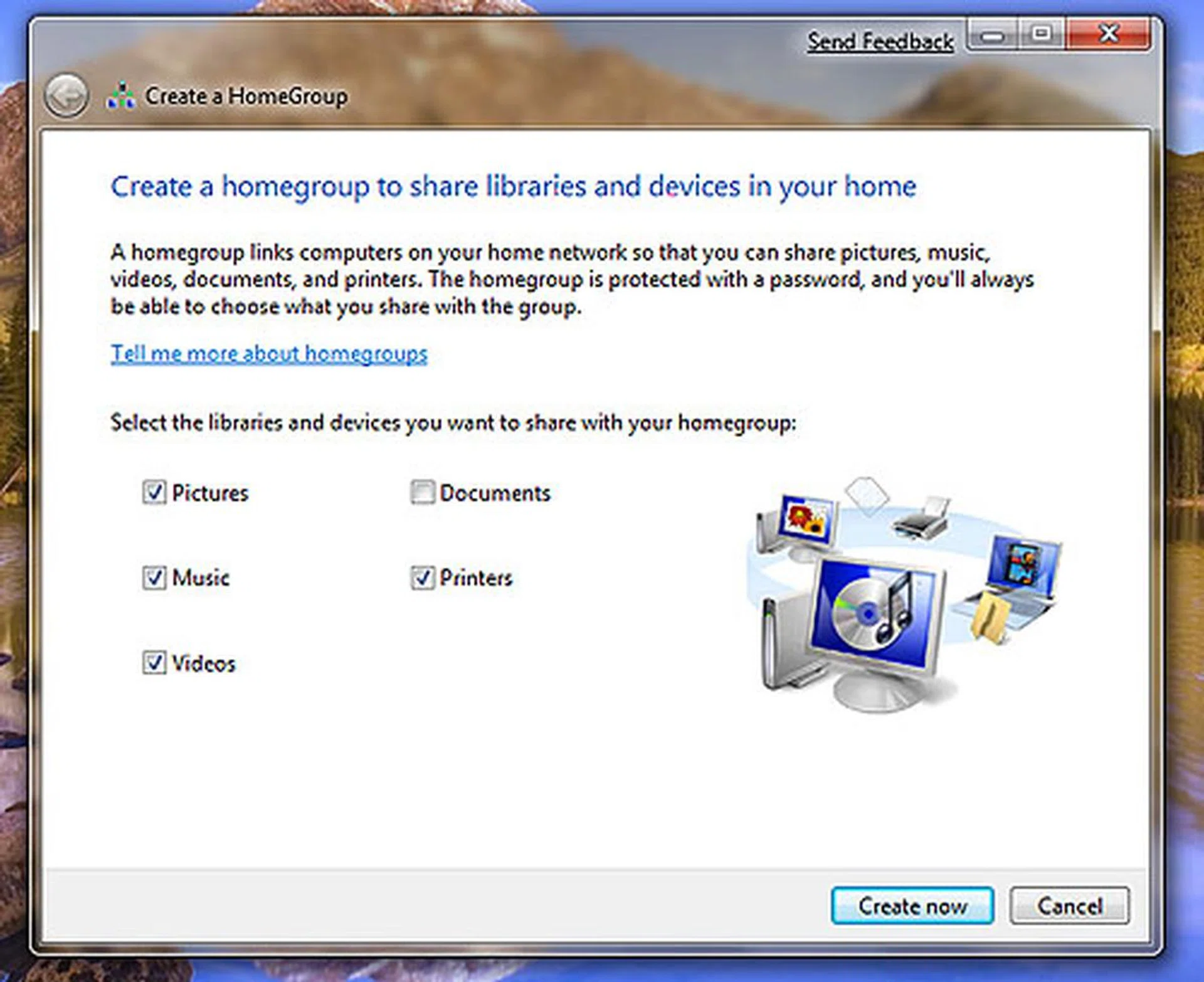Disable Printers sharing checkbox

[x=422, y=578]
